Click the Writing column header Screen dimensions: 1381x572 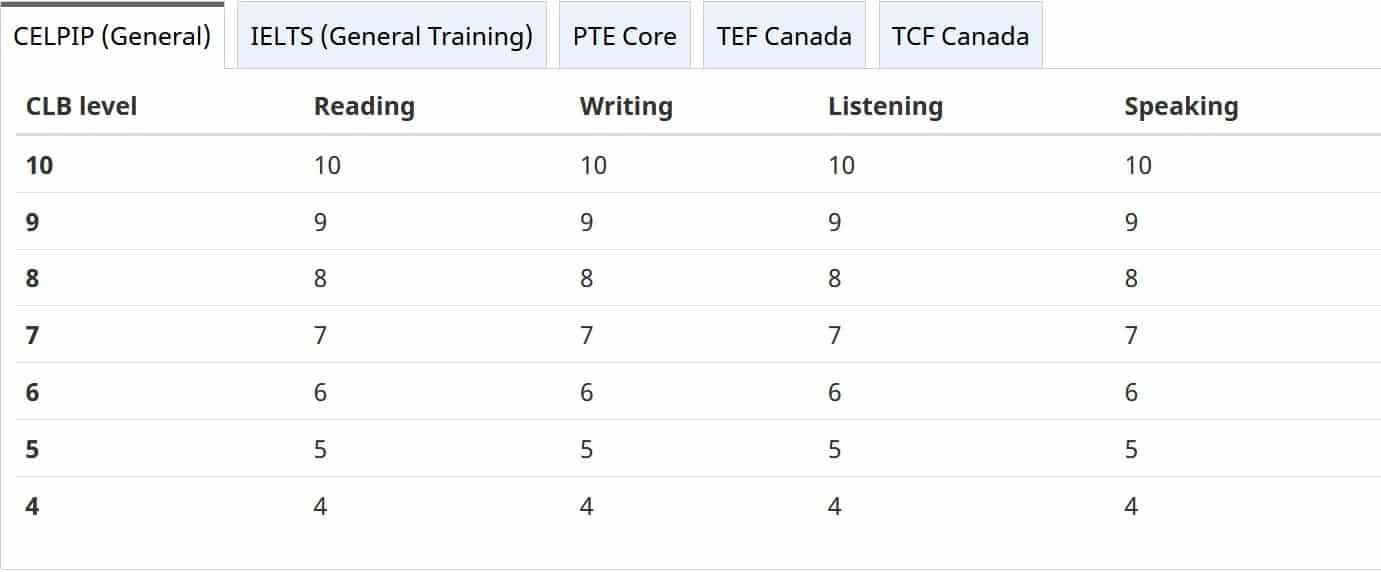[x=626, y=107]
